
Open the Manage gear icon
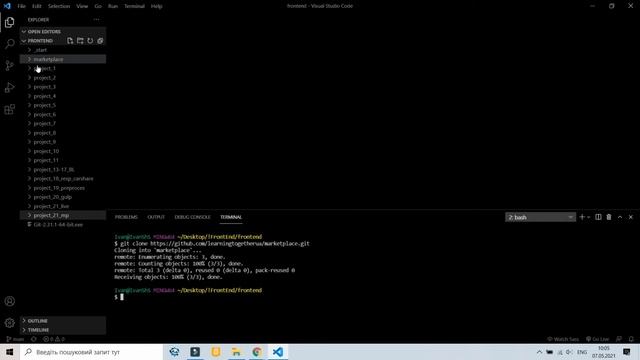(10, 323)
